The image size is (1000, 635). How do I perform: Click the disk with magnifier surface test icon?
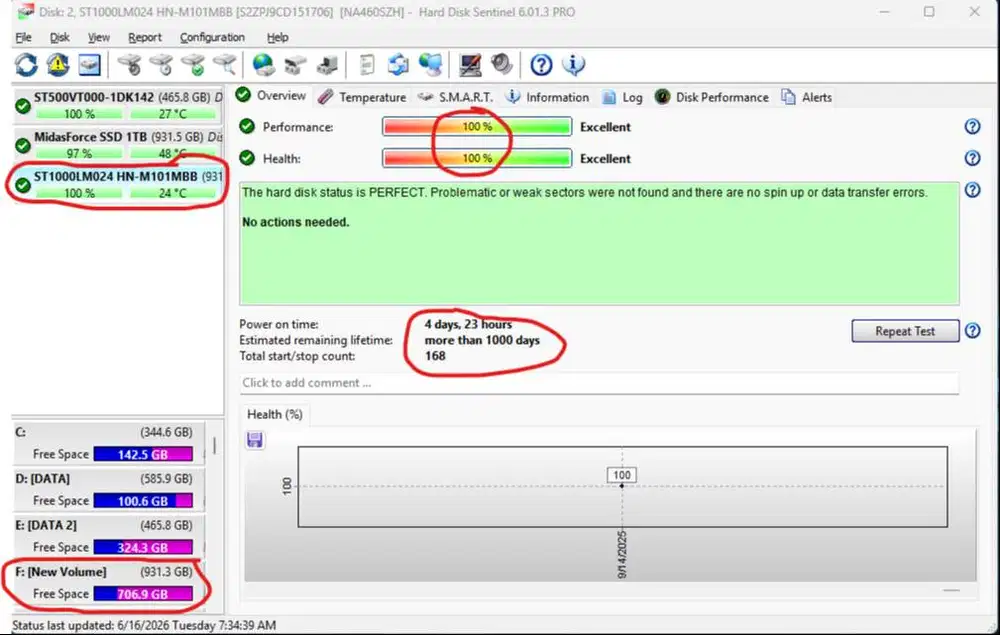pos(224,65)
